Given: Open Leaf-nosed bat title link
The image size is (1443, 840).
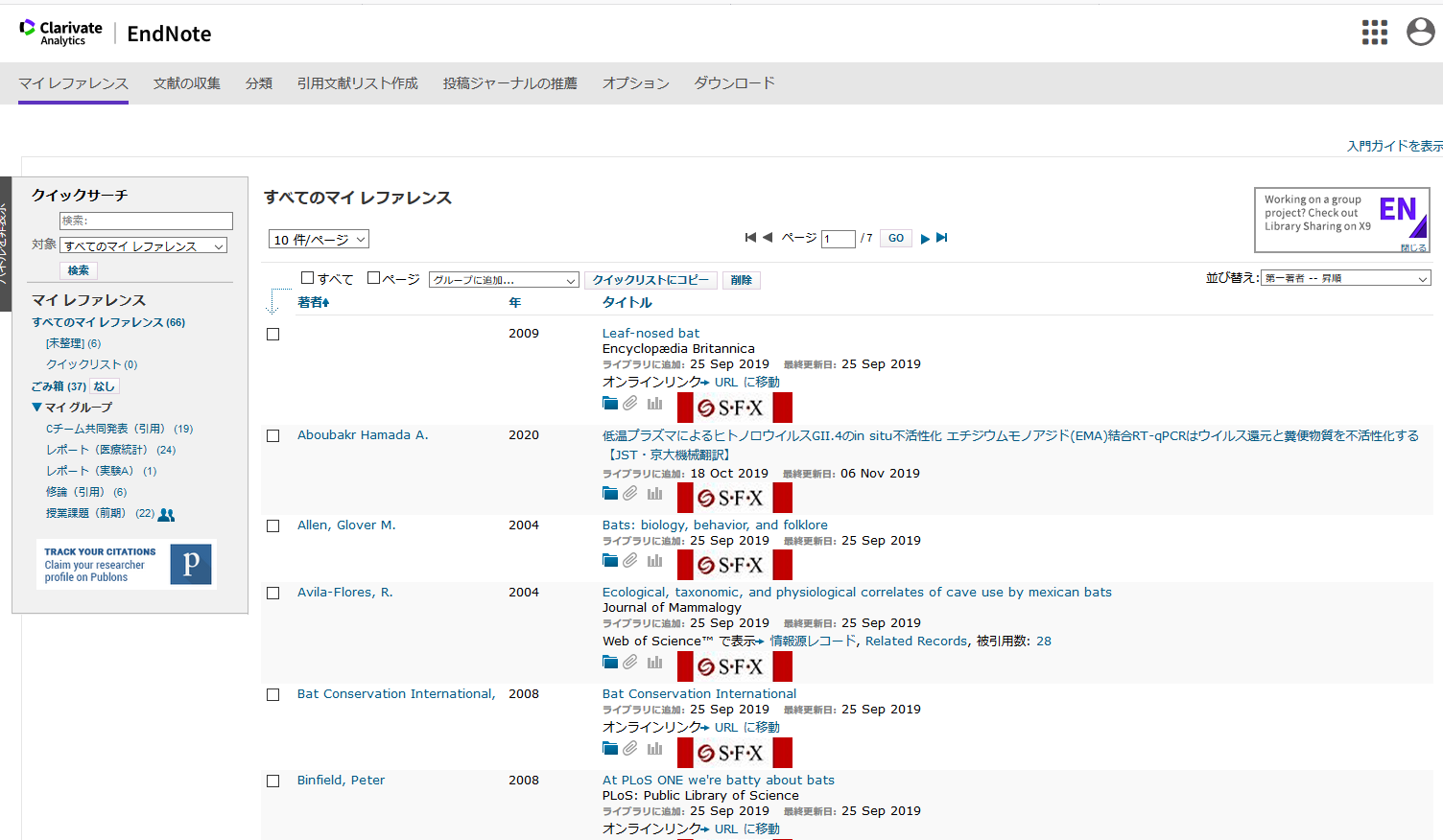Looking at the screenshot, I should 651,333.
